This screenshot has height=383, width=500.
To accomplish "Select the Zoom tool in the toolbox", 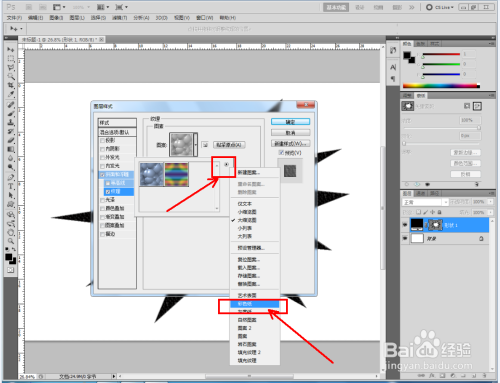I will point(11,241).
